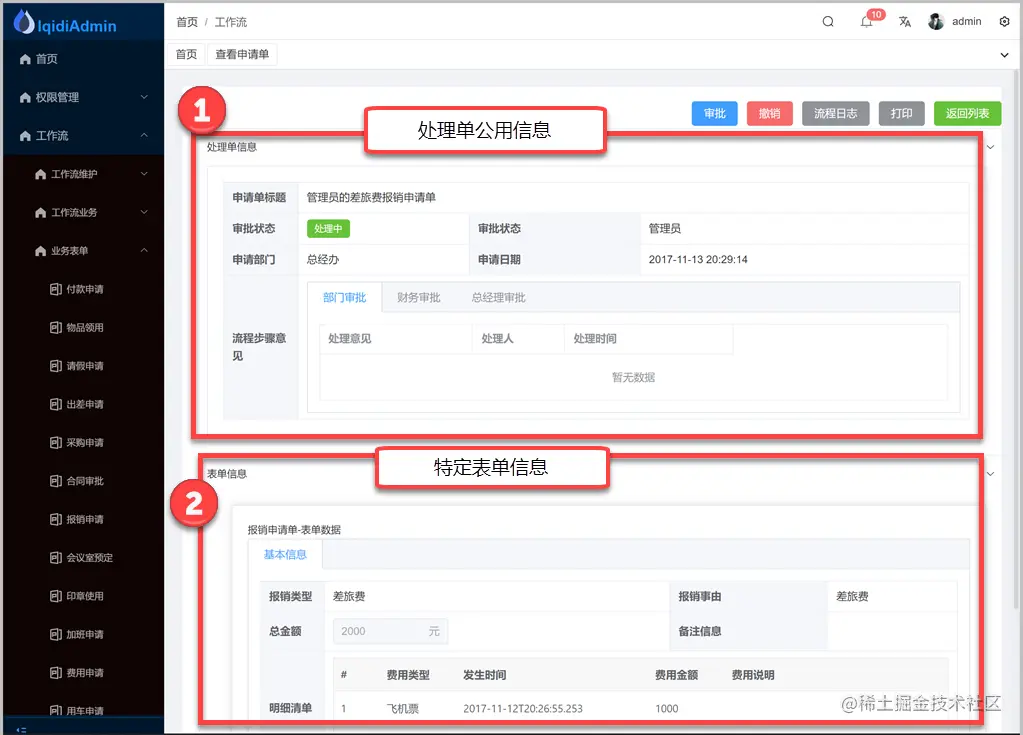Click the 处理中 status tag
The height and width of the screenshot is (735, 1023).
pyautogui.click(x=328, y=228)
